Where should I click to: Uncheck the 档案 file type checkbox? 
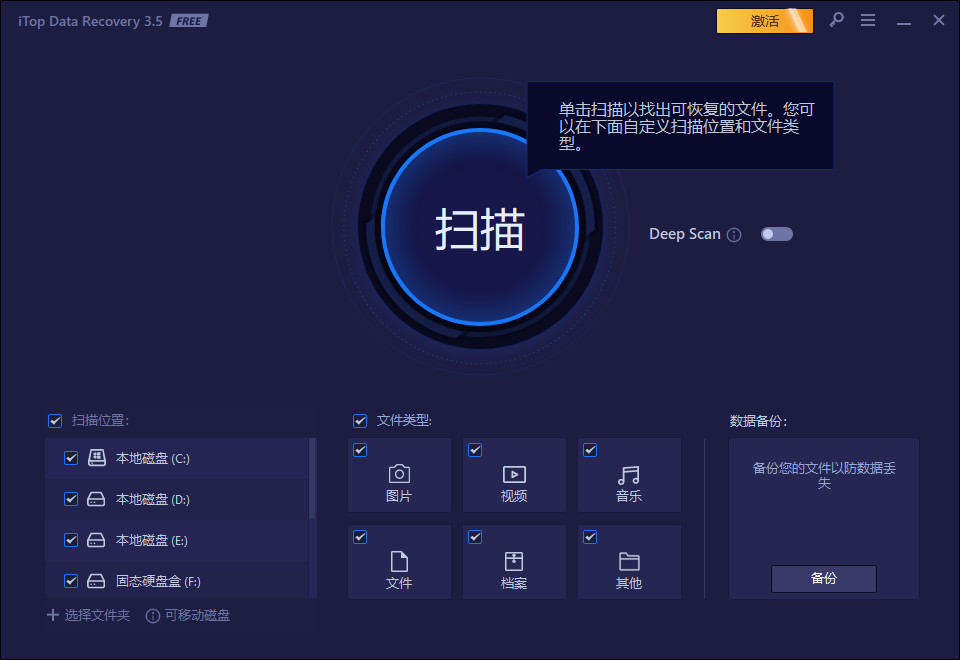475,537
